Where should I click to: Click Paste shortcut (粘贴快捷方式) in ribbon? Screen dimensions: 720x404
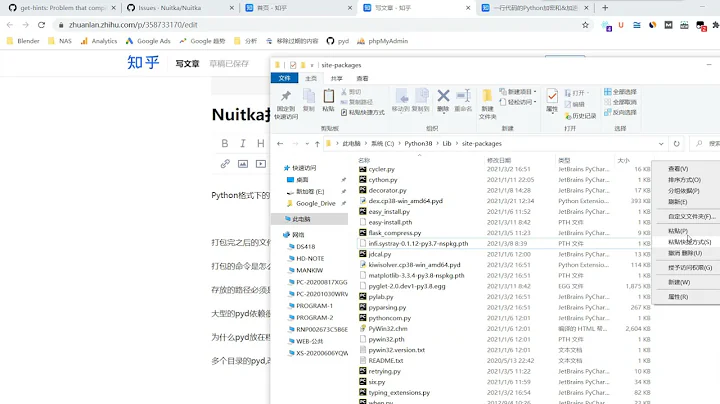[x=363, y=112]
